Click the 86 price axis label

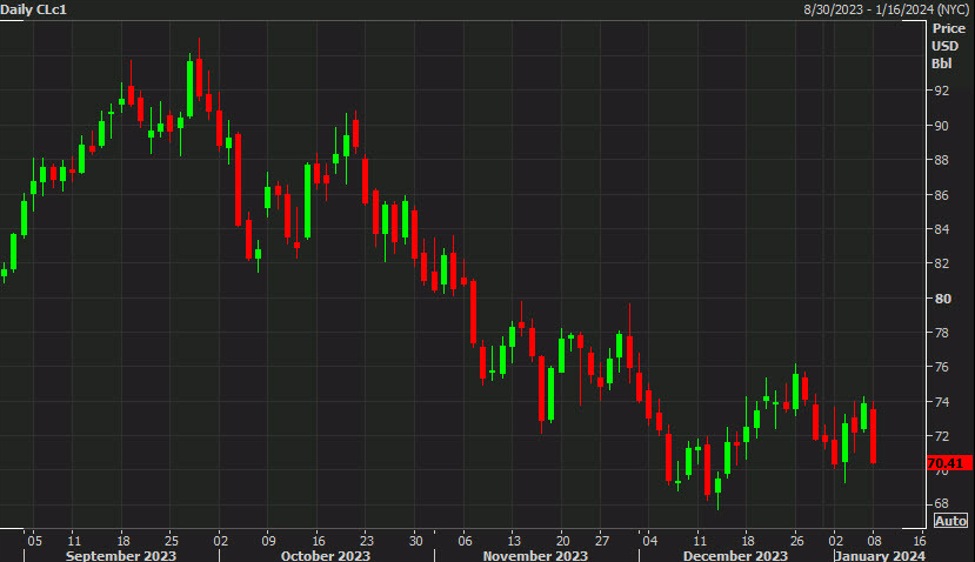click(x=941, y=195)
